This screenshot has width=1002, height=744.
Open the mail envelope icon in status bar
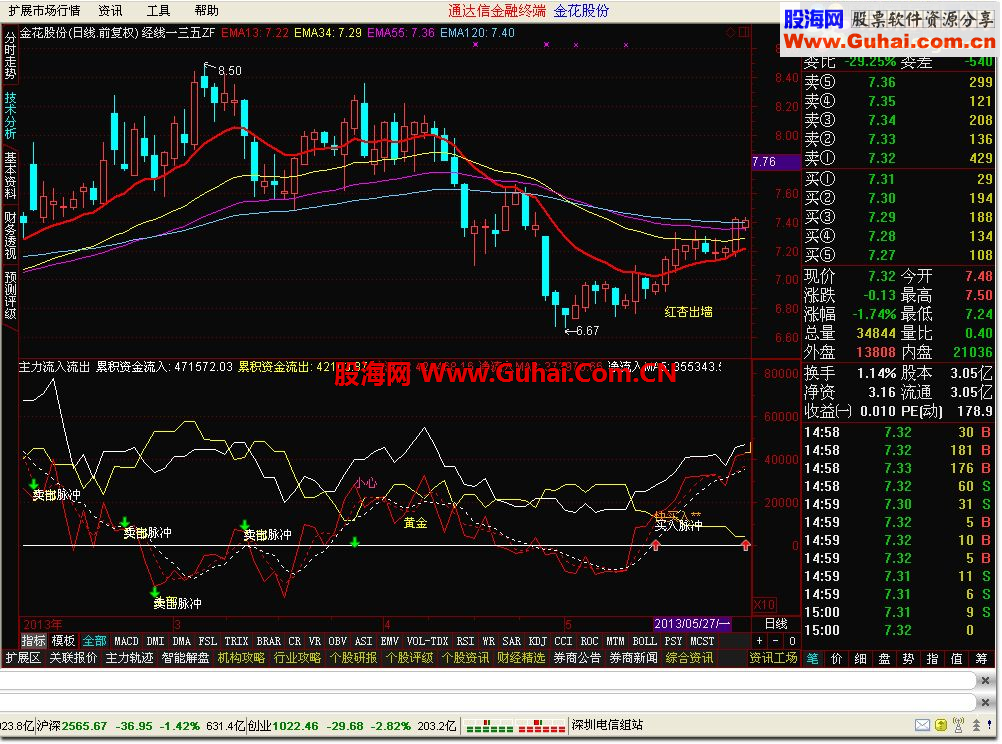[x=922, y=725]
